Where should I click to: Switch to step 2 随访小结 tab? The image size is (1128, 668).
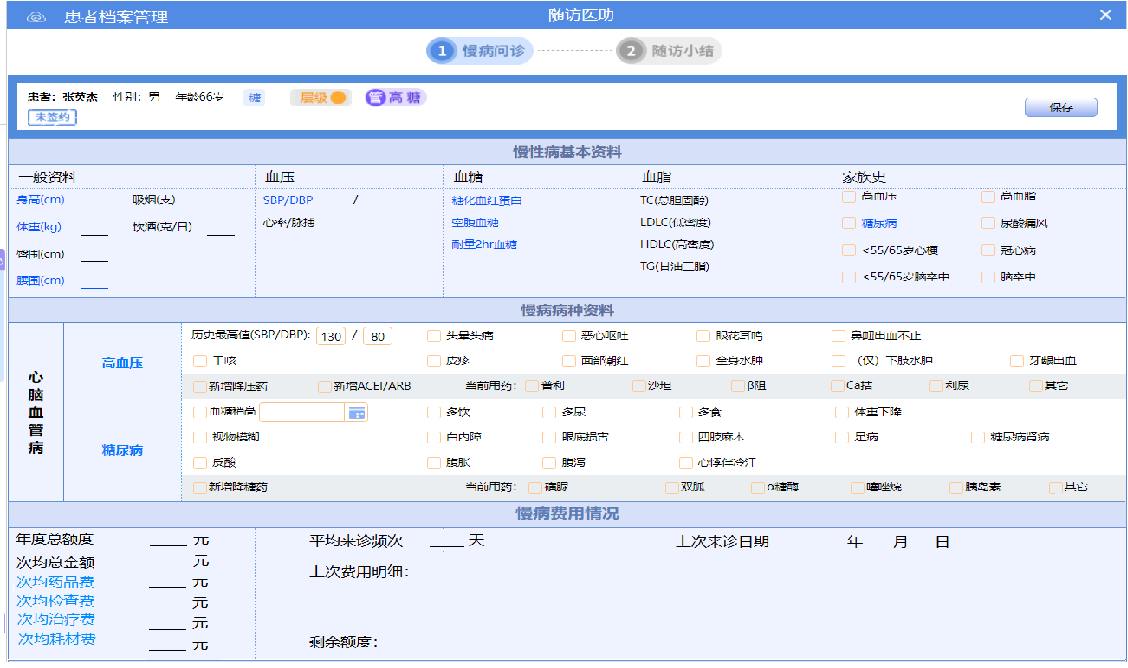pyautogui.click(x=669, y=51)
